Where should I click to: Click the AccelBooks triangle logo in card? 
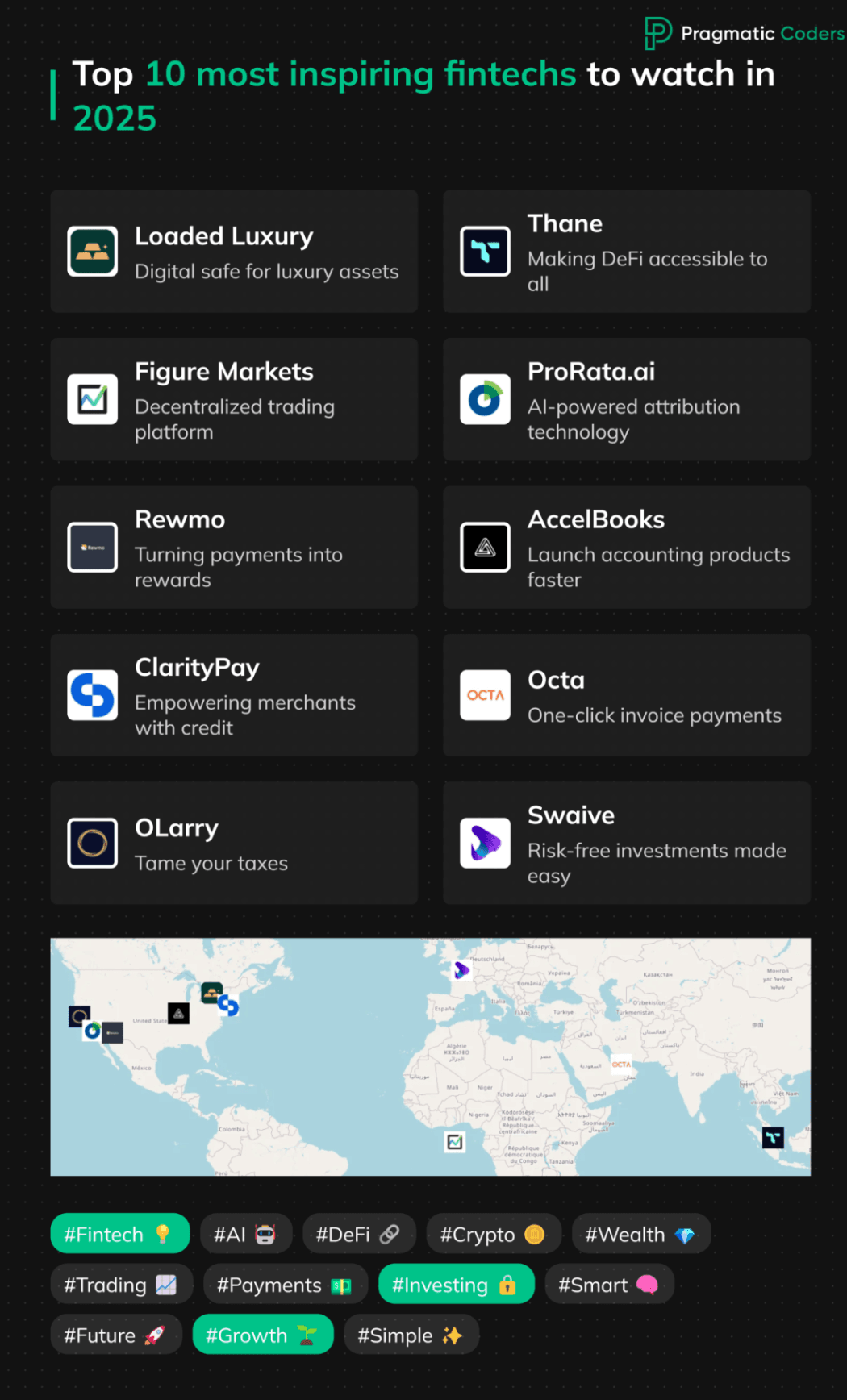pyautogui.click(x=485, y=547)
